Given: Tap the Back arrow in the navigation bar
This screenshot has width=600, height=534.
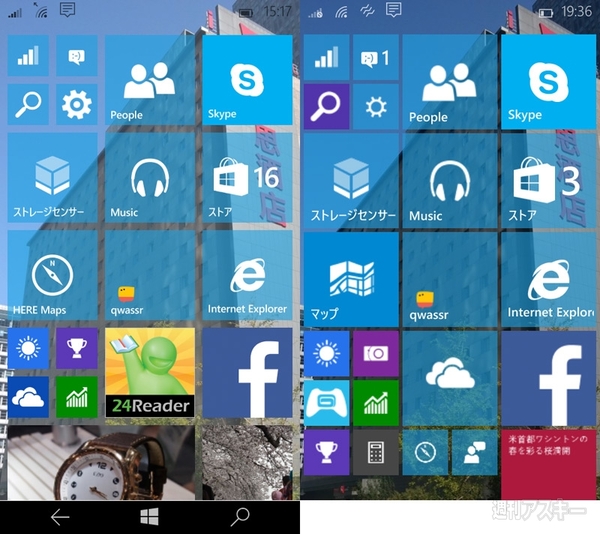Looking at the screenshot, I should 60,517.
